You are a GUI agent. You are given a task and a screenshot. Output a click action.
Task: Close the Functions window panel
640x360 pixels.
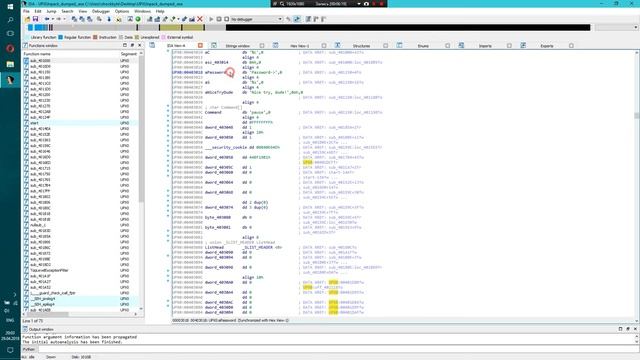(140, 45)
